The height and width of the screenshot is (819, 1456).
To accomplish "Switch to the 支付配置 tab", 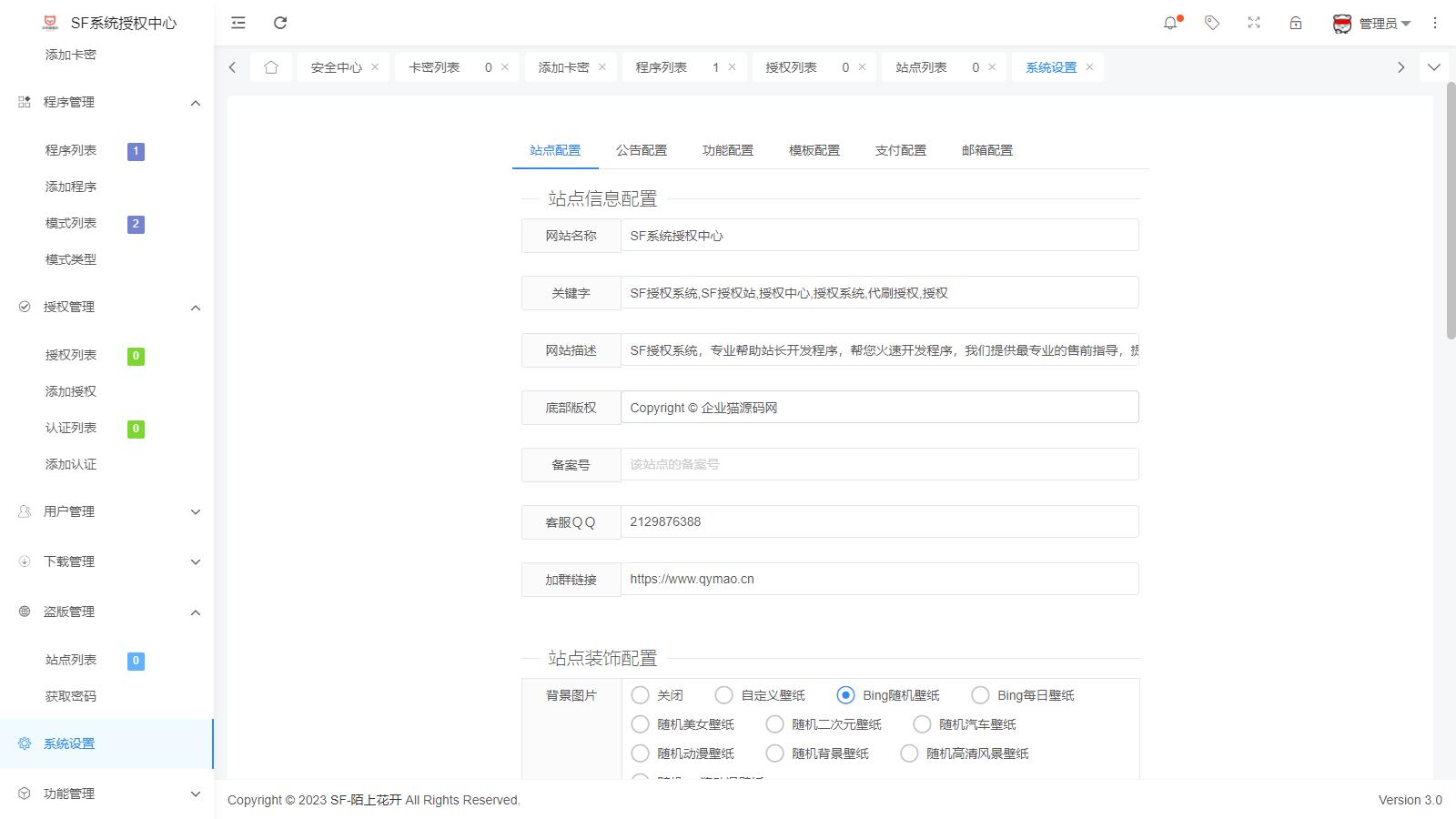I will coord(902,150).
